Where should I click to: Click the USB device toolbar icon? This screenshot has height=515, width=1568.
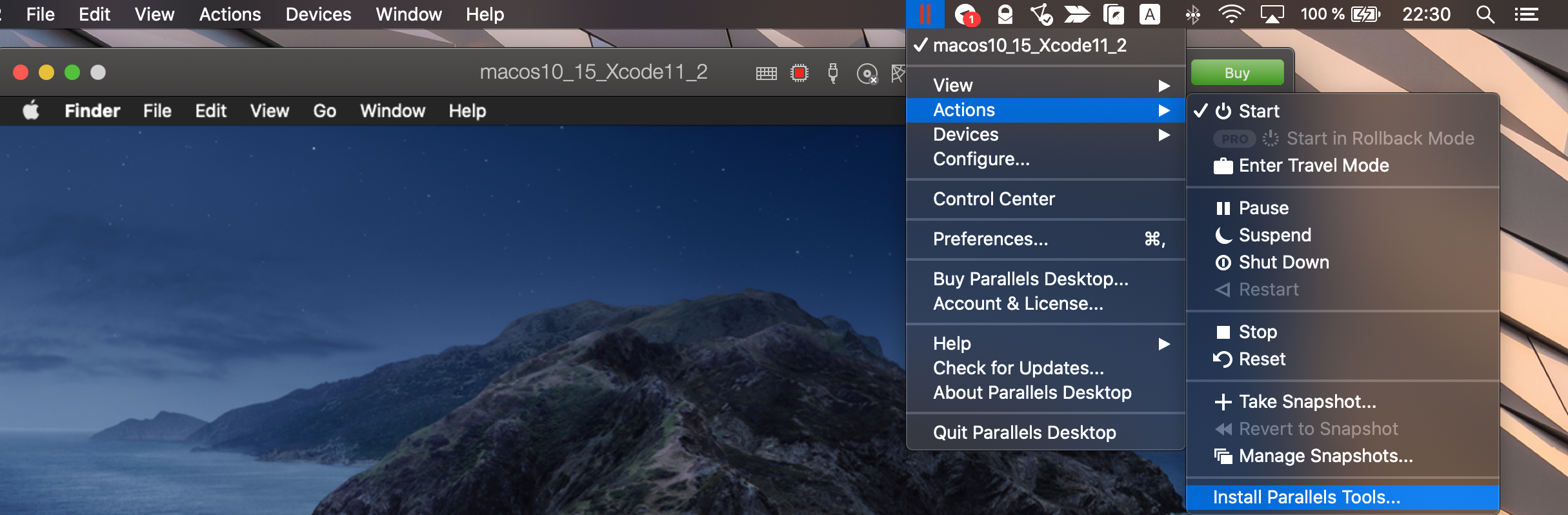click(x=833, y=74)
